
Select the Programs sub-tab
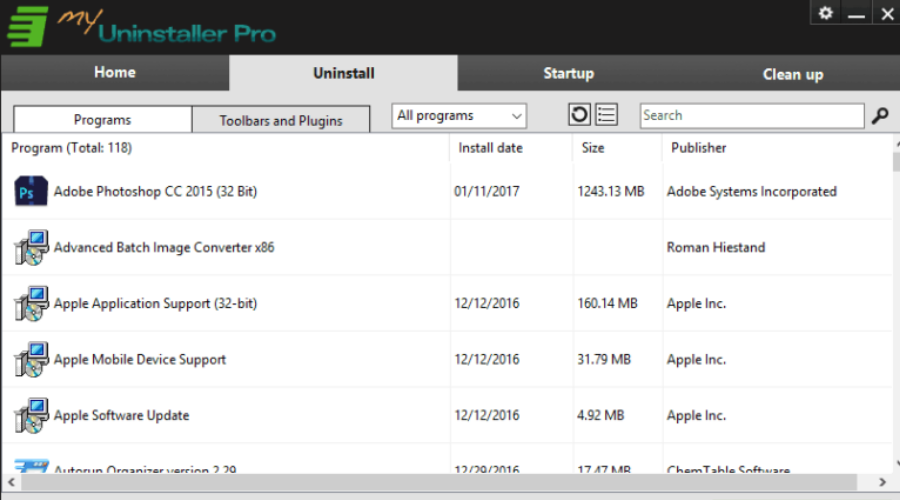102,119
